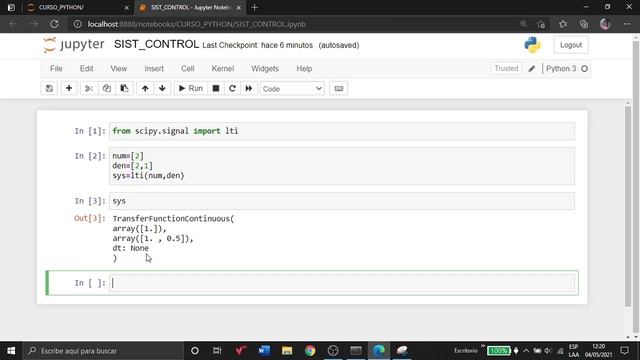This screenshot has height=360, width=640.
Task: Open the Edit menu
Action: point(87,69)
